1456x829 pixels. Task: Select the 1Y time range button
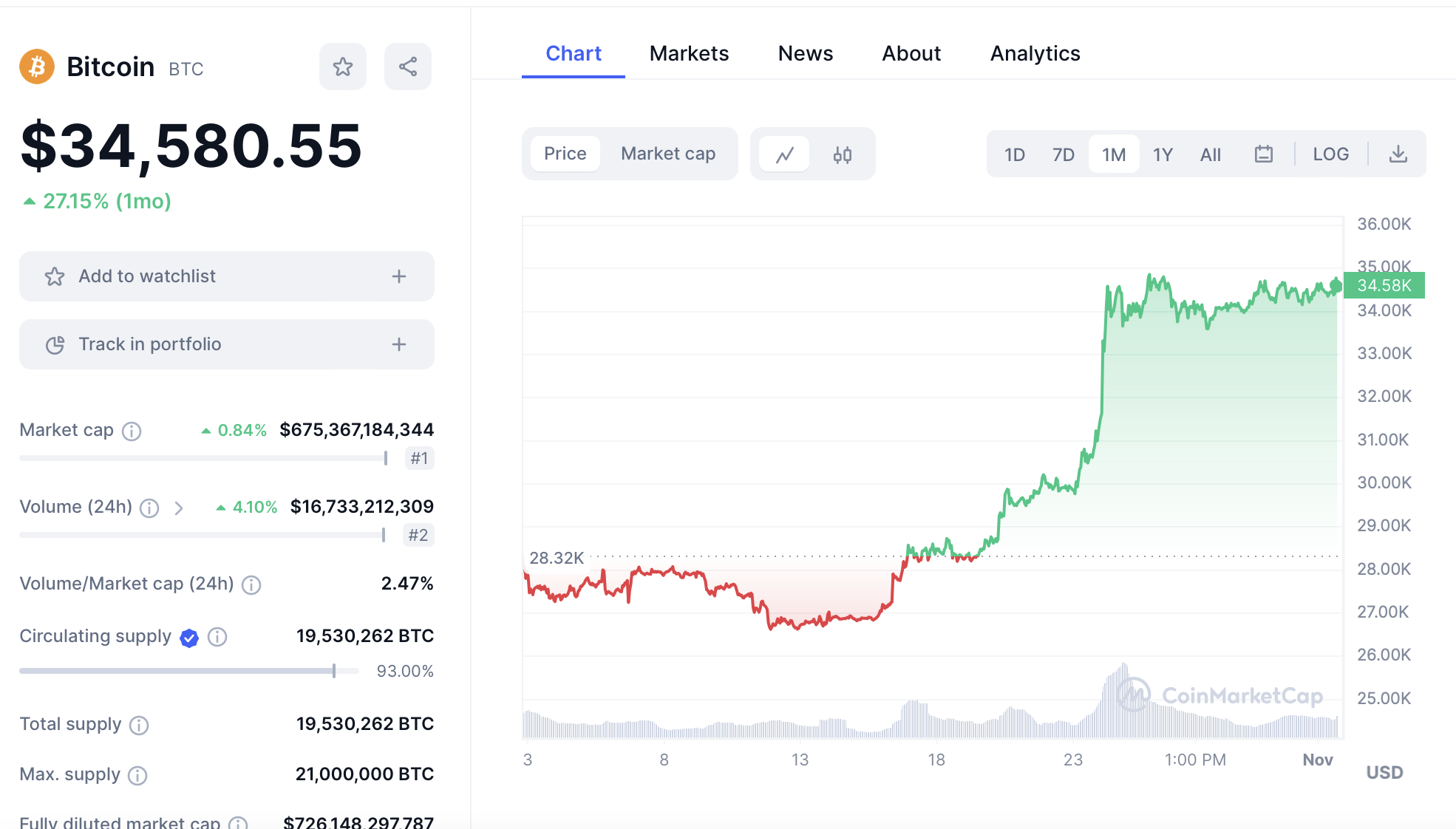click(1163, 154)
